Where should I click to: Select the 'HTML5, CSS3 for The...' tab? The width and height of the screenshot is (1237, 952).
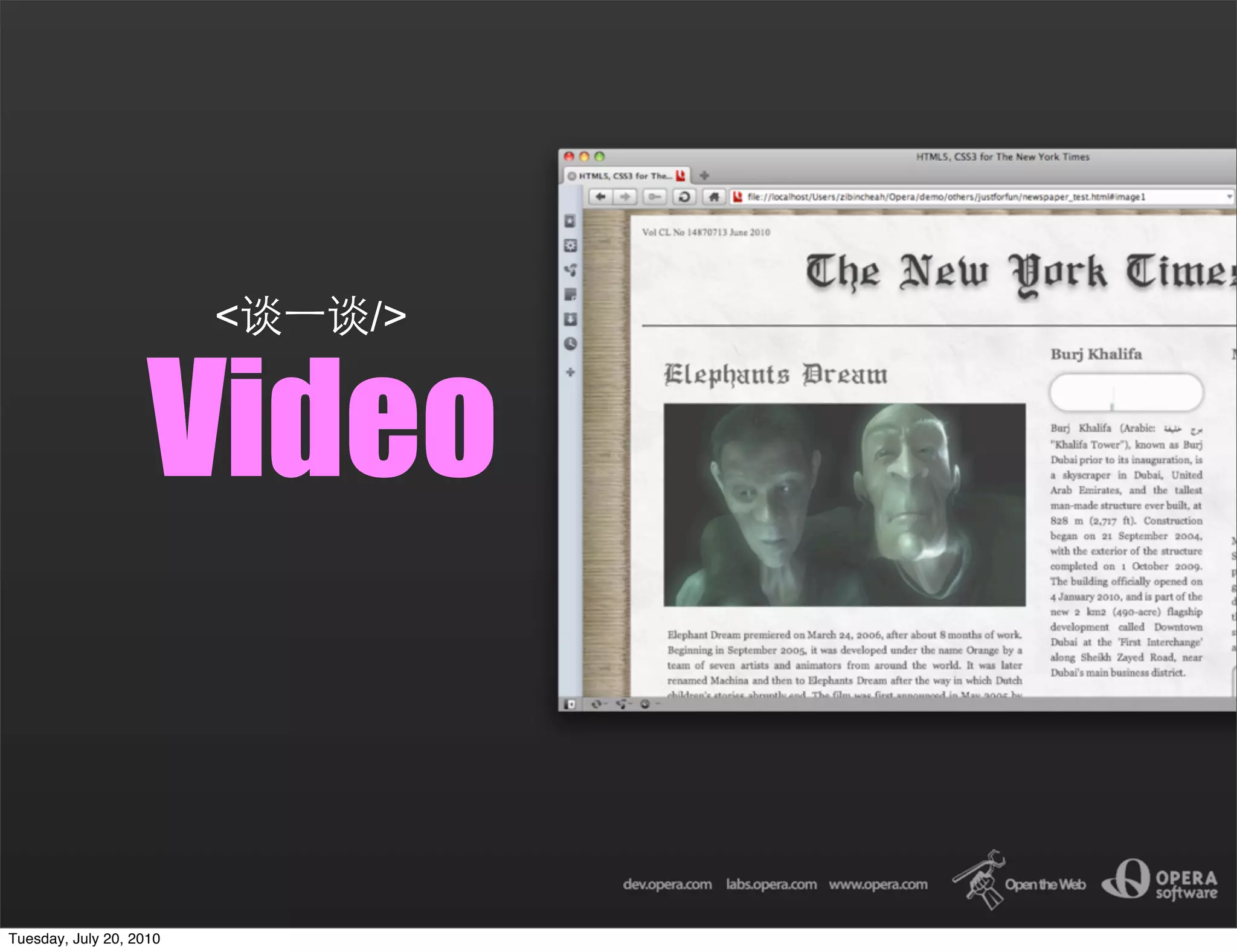point(626,176)
